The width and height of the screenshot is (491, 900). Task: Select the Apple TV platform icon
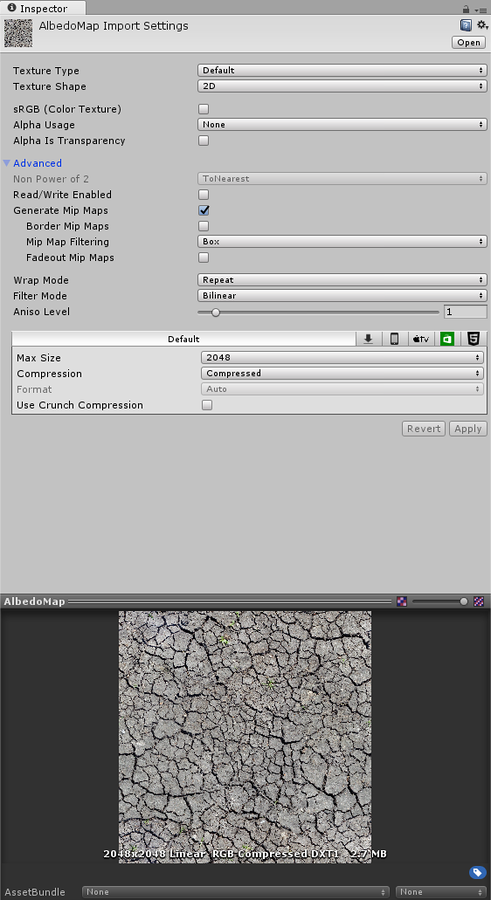coord(420,339)
